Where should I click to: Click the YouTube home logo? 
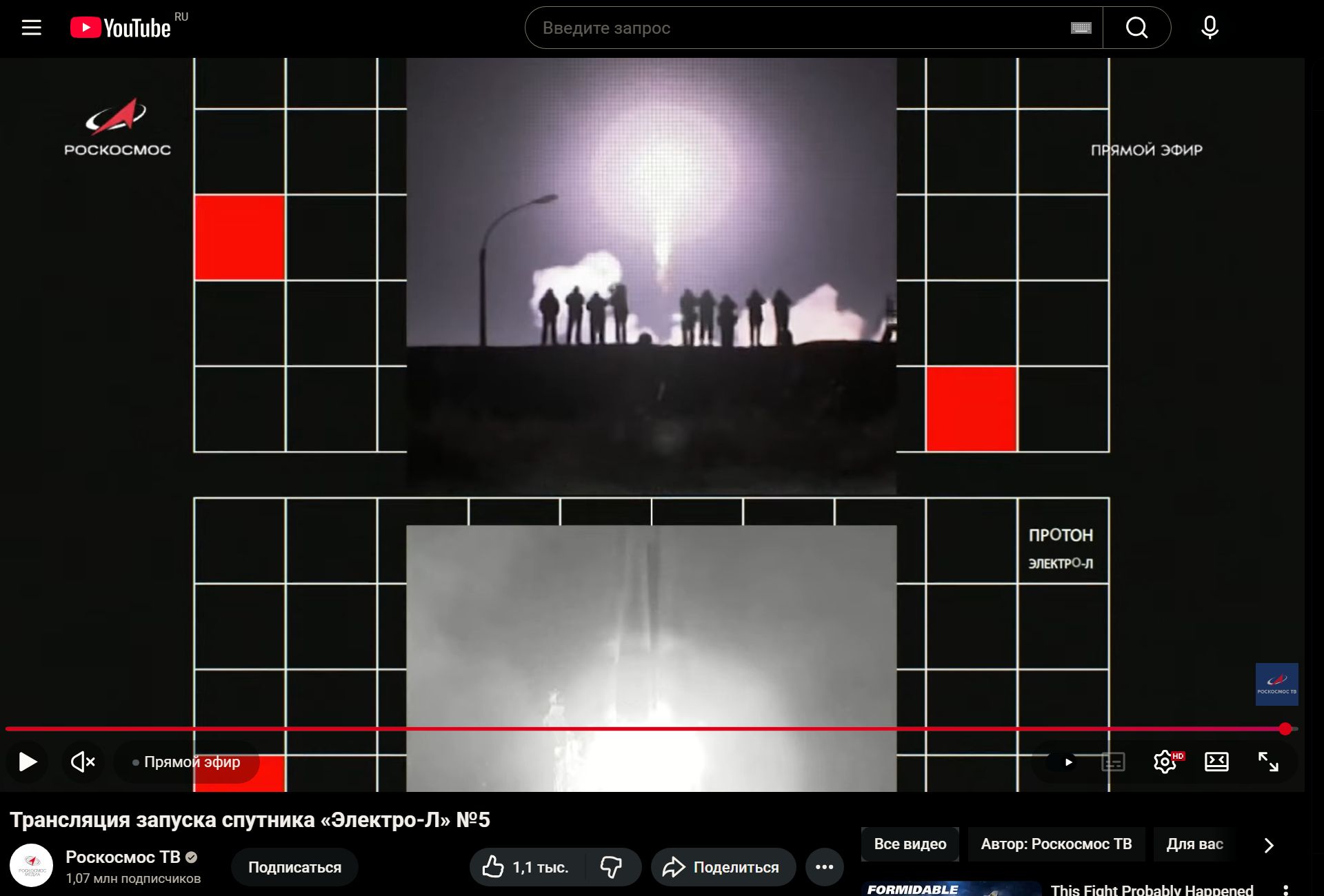coord(121,28)
